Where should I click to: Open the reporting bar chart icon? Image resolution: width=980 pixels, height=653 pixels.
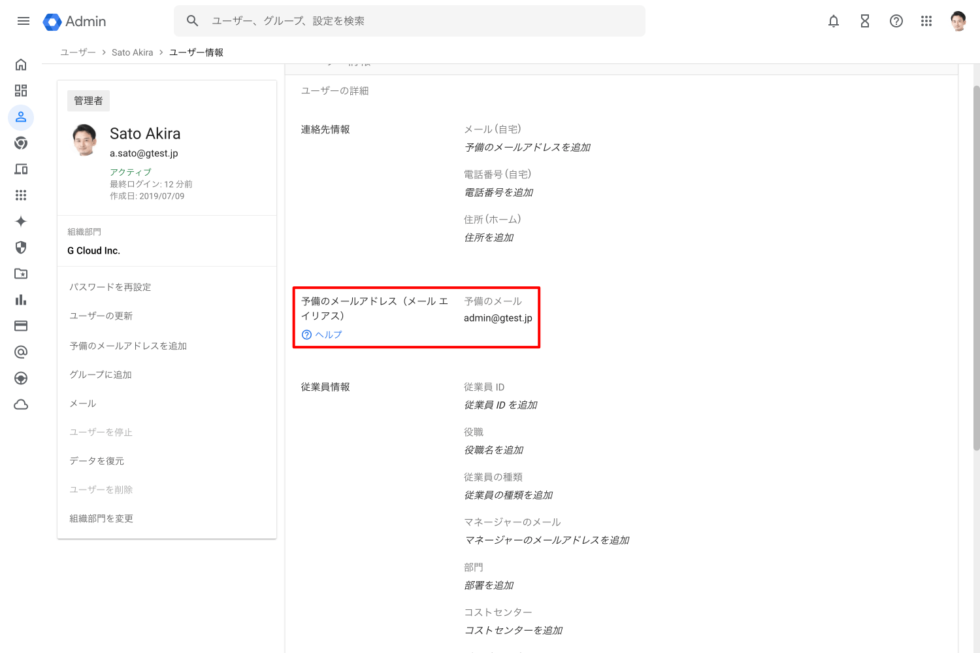click(20, 299)
